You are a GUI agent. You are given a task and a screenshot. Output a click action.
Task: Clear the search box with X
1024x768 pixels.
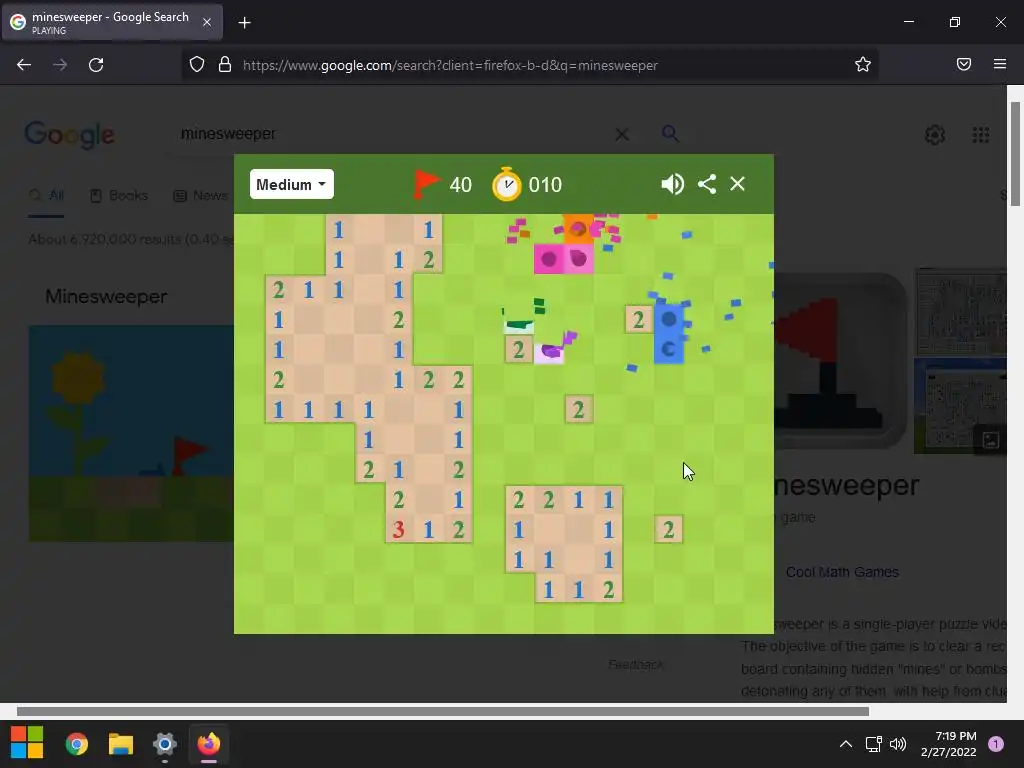click(622, 135)
